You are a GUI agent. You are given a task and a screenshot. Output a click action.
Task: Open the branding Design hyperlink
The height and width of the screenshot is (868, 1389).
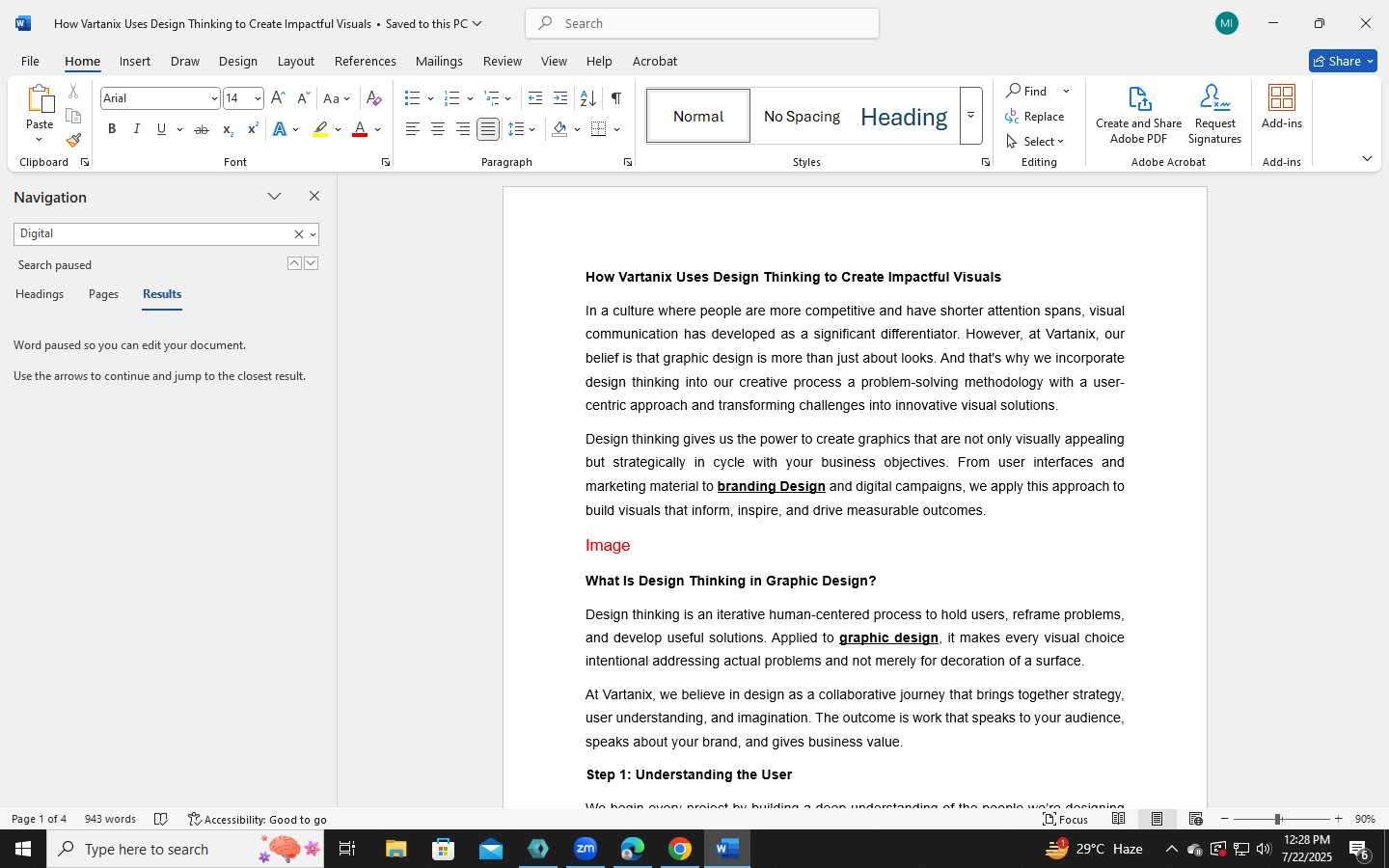(x=771, y=487)
